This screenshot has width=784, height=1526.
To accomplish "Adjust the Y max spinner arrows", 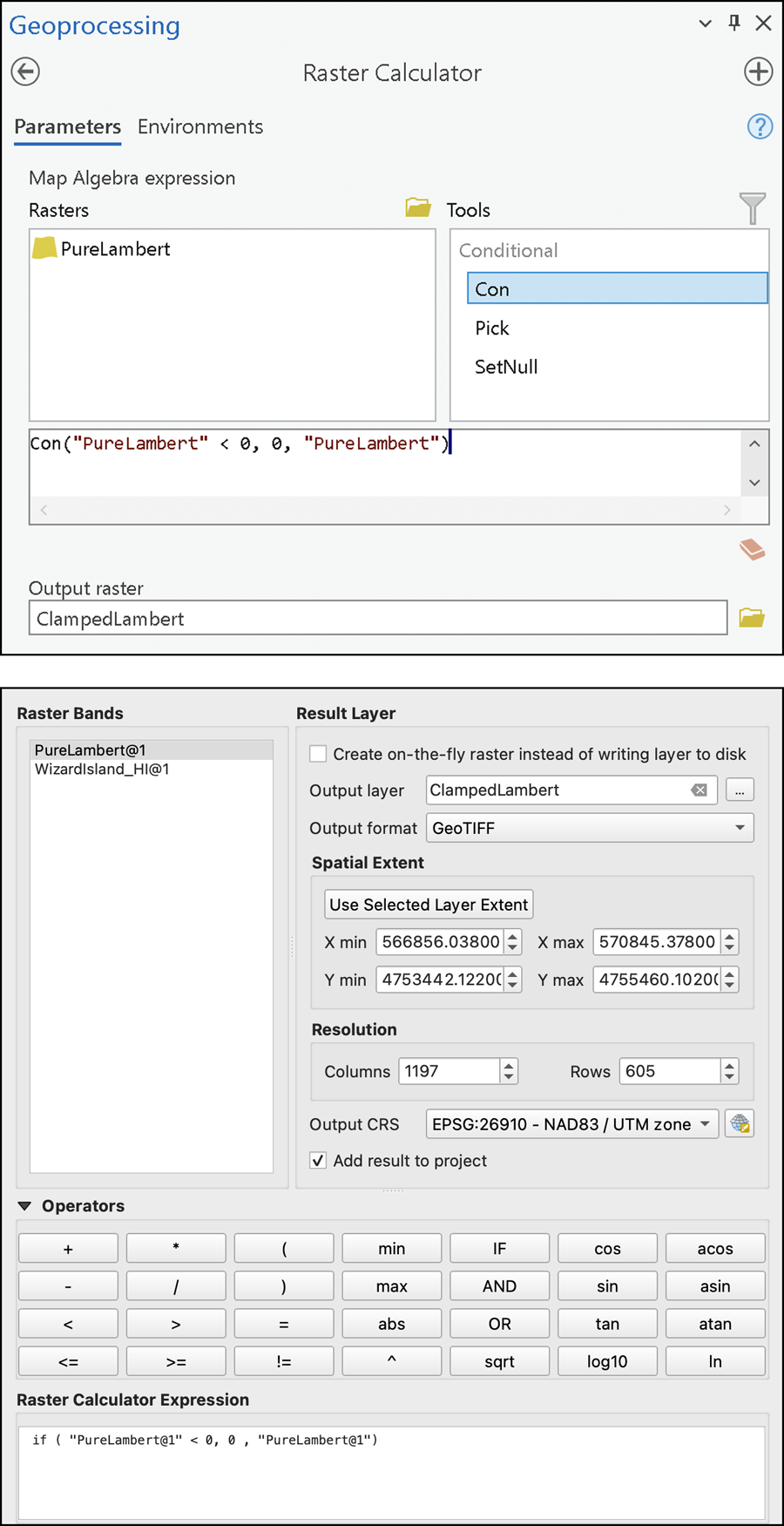I will click(730, 980).
